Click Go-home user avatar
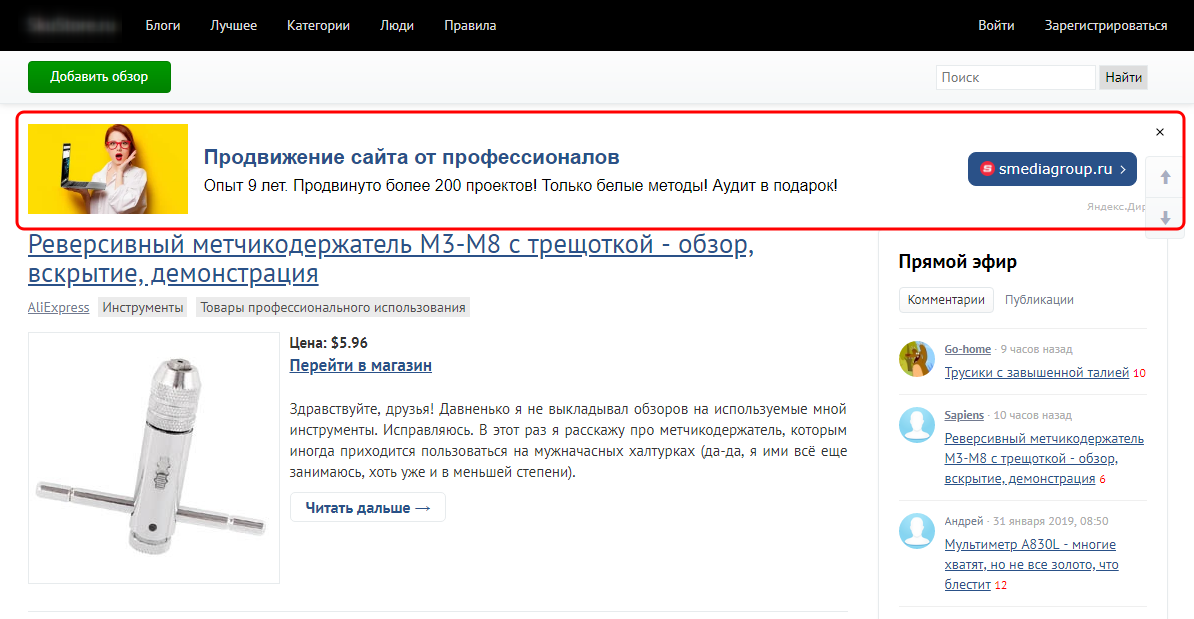Image resolution: width=1194 pixels, height=619 pixels. click(916, 359)
